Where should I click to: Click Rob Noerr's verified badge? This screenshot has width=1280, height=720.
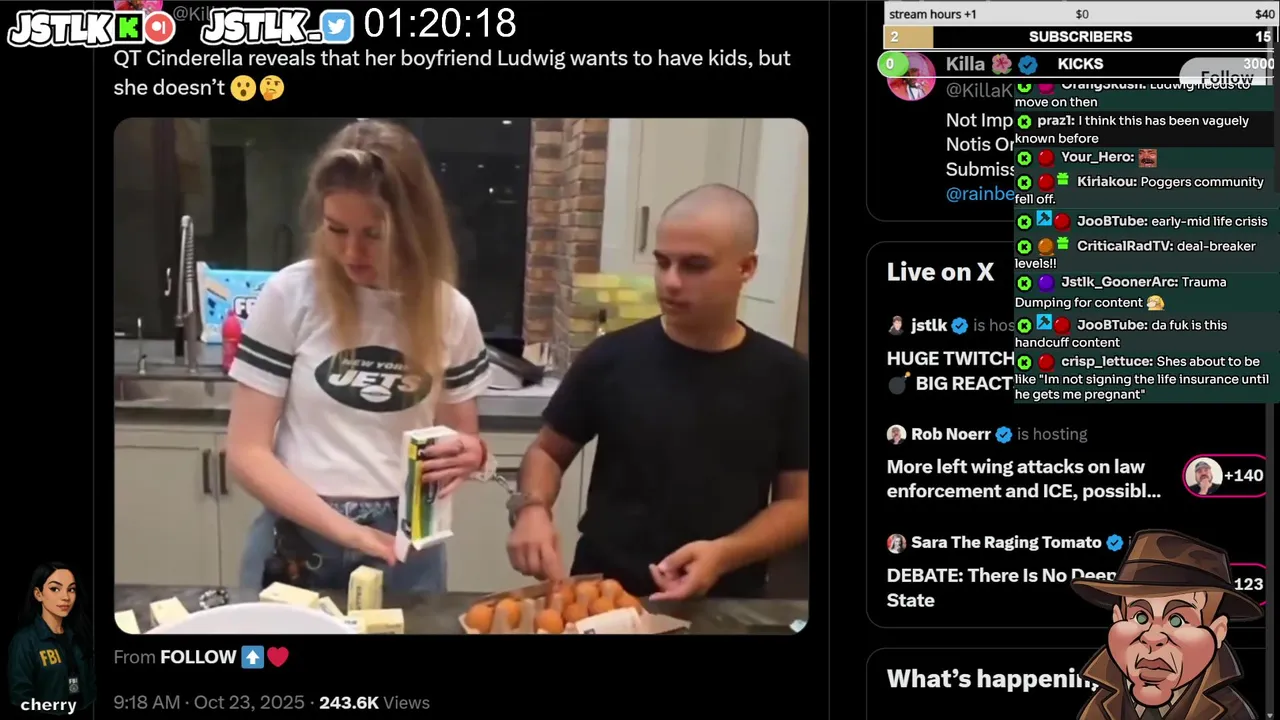coord(1004,434)
